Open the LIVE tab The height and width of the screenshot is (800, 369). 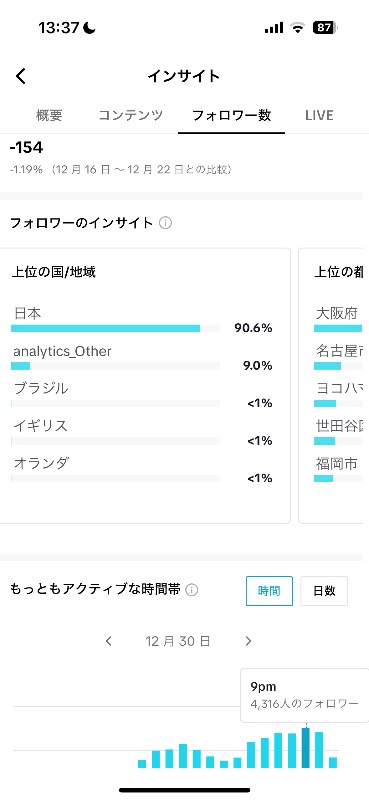319,115
